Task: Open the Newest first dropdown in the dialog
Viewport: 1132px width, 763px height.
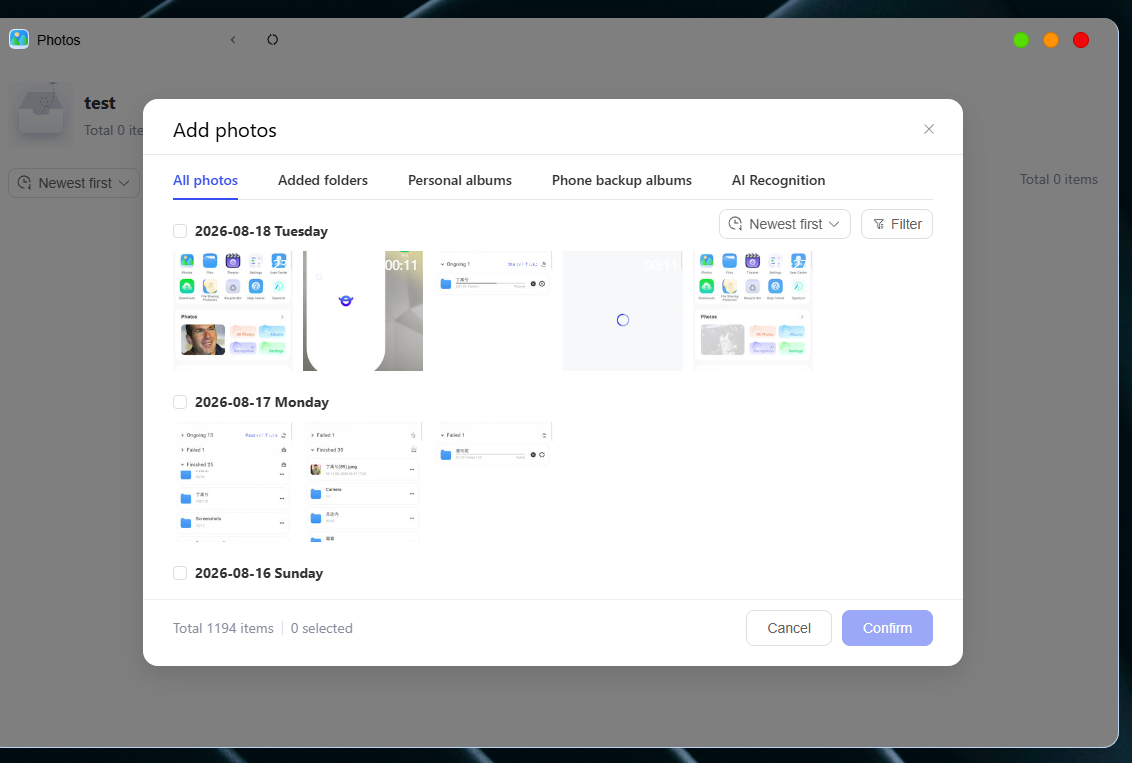Action: (785, 224)
